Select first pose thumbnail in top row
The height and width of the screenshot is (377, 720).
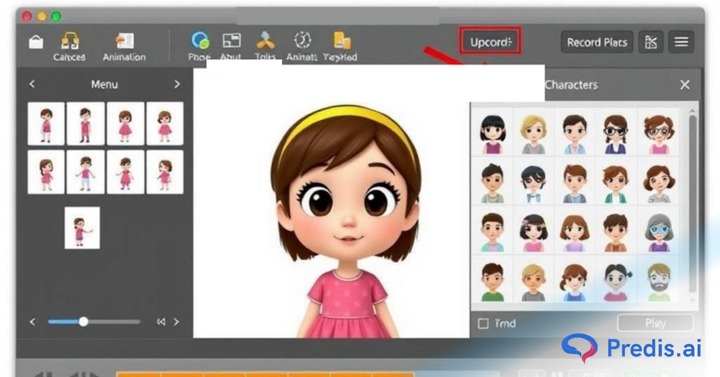coord(46,124)
